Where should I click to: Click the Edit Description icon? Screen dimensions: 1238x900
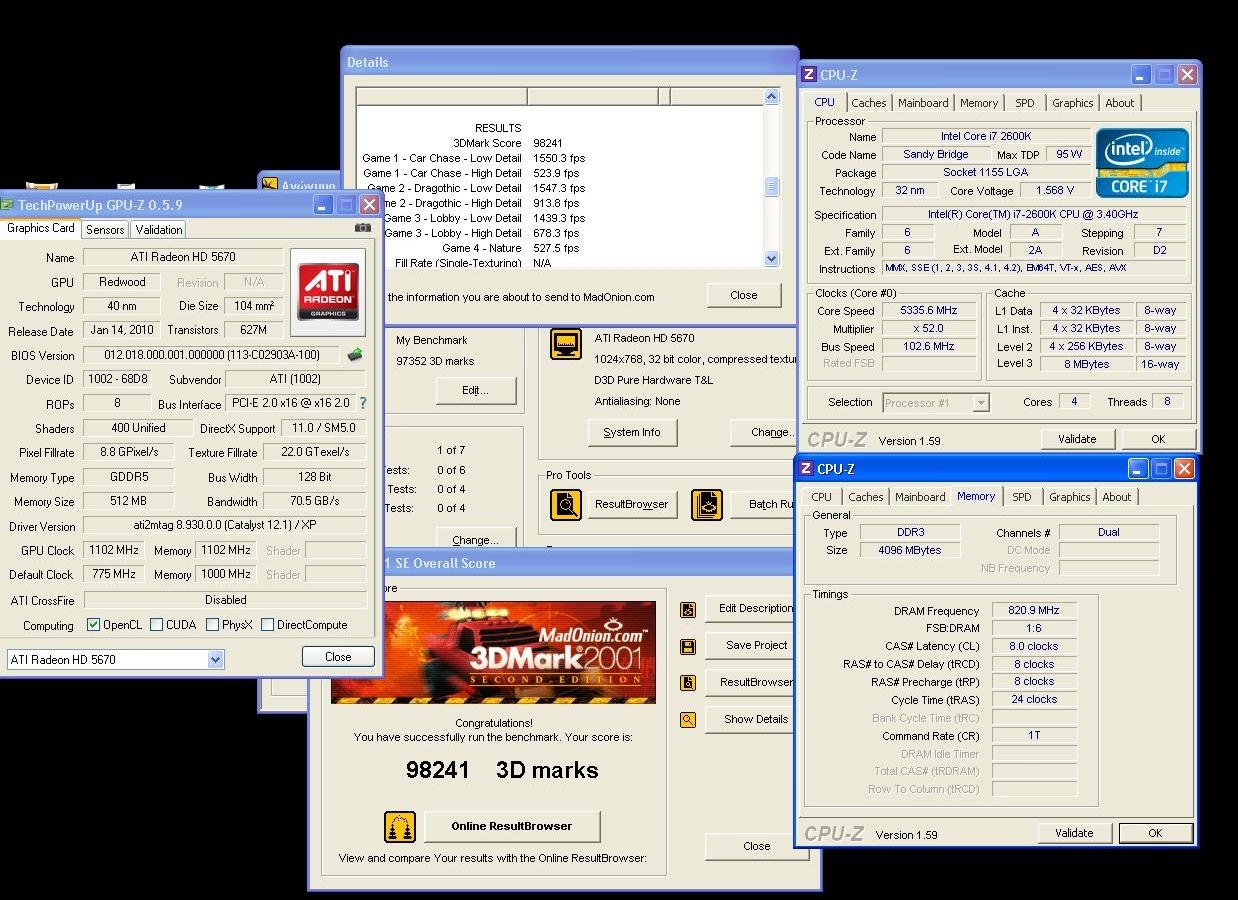[x=688, y=610]
